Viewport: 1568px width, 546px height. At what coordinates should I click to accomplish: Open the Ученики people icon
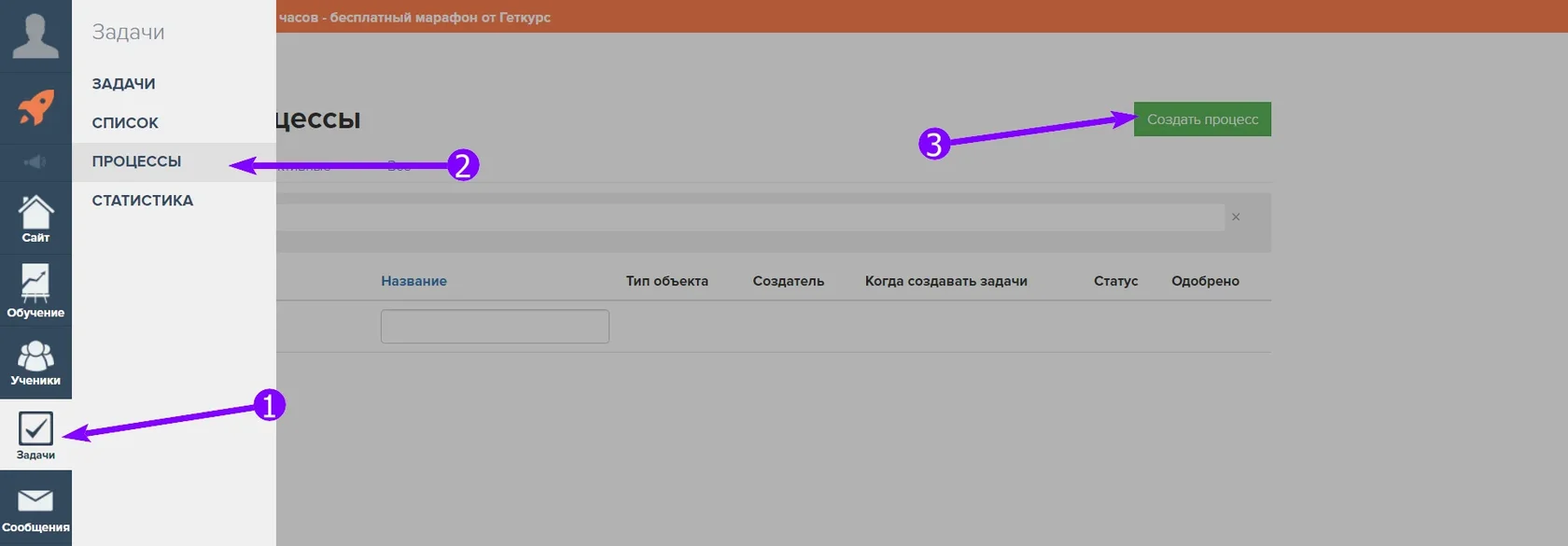point(35,363)
